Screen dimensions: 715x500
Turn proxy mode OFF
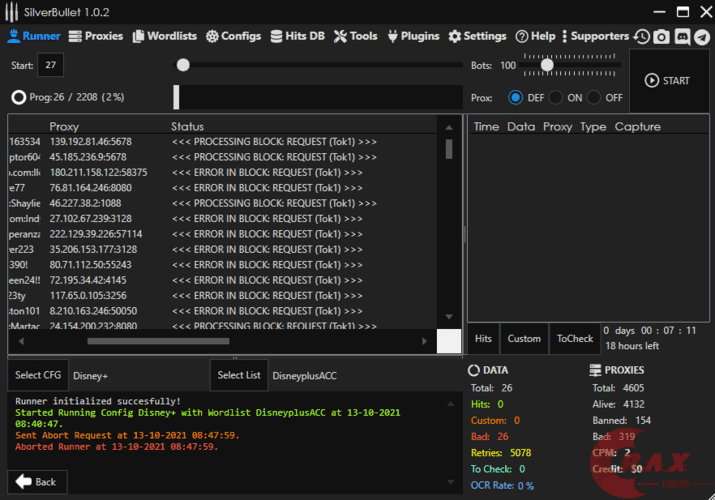pos(594,98)
